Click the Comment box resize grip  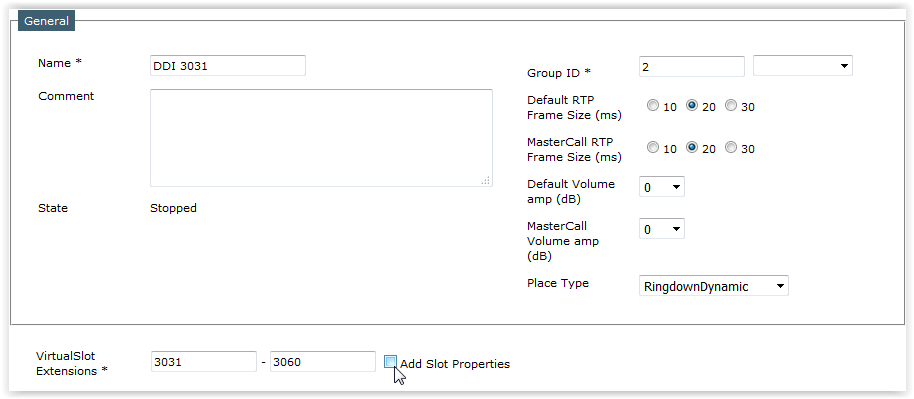click(x=486, y=181)
